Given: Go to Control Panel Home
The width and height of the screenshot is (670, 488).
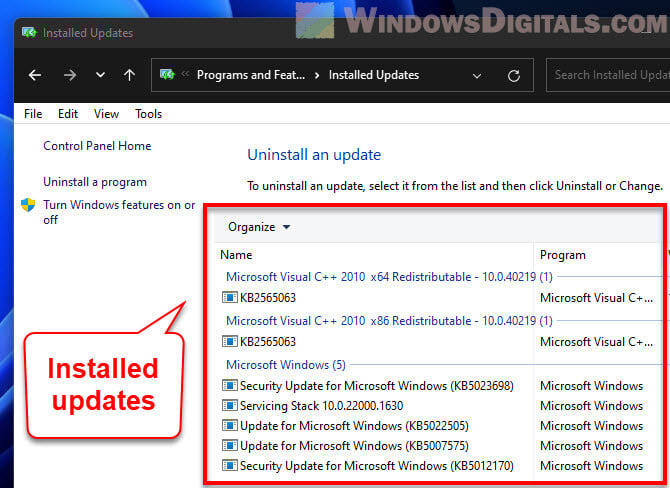Looking at the screenshot, I should pyautogui.click(x=97, y=146).
